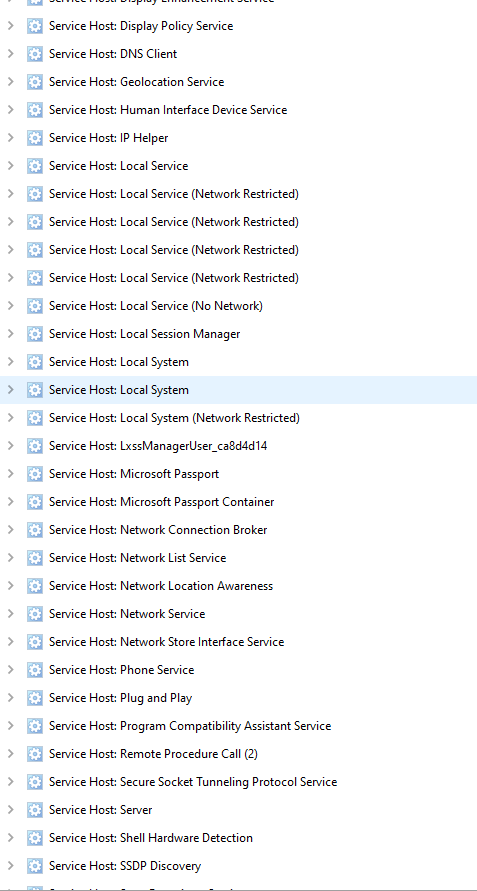Expand the LxssManagerUser_ca8d4d14 service host

click(x=10, y=446)
